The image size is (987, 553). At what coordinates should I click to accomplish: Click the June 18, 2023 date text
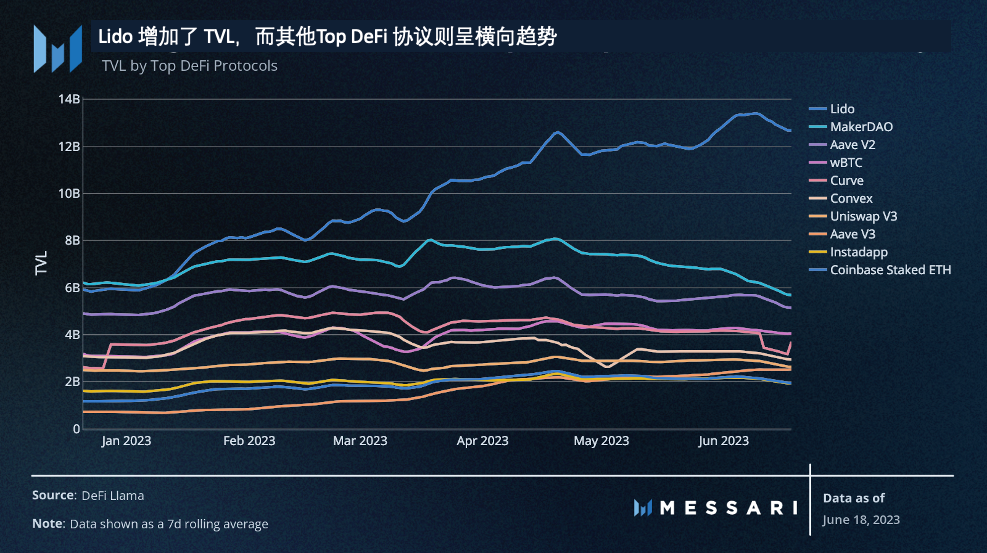coord(861,519)
